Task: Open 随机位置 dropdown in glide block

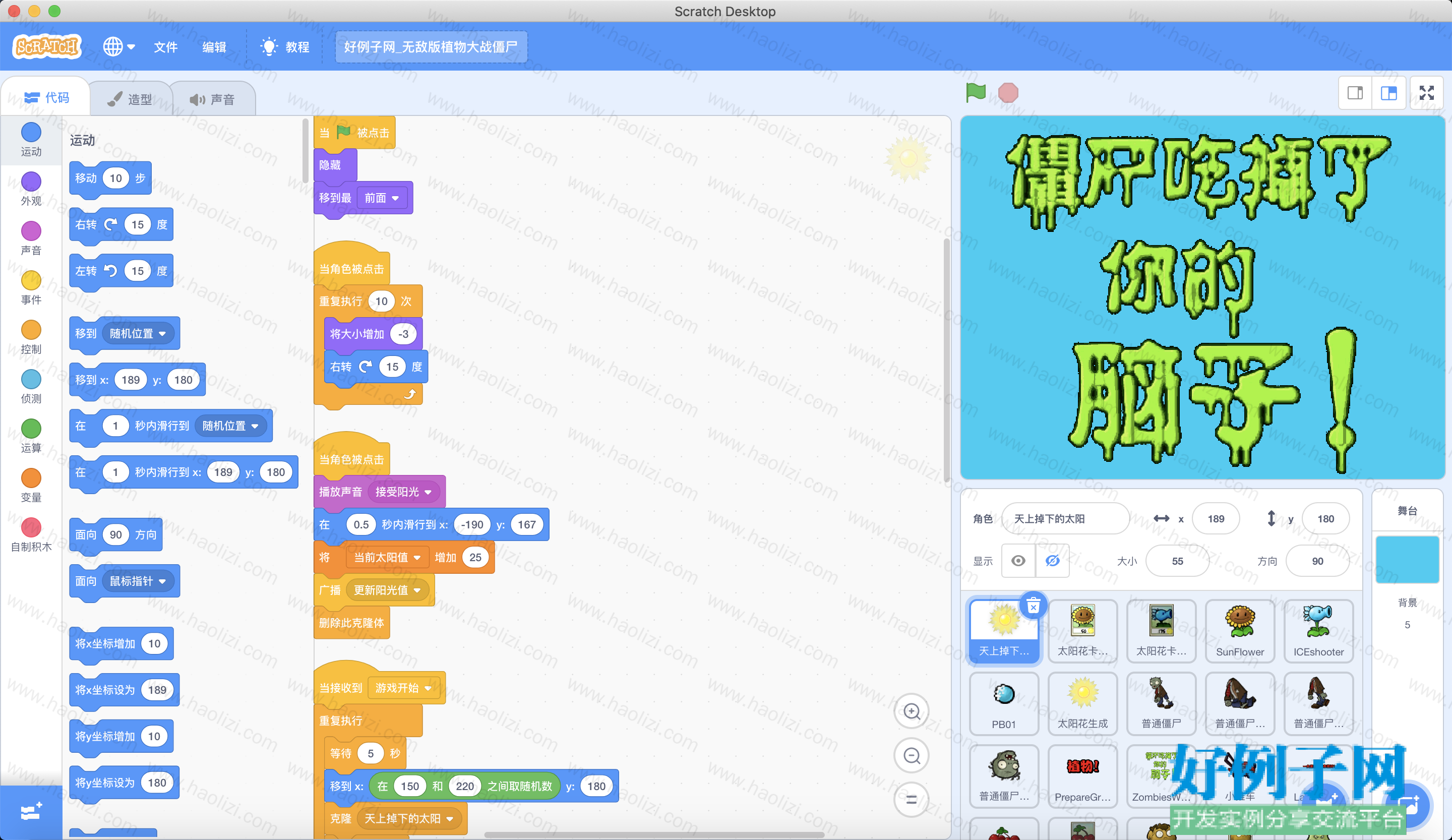Action: click(230, 426)
